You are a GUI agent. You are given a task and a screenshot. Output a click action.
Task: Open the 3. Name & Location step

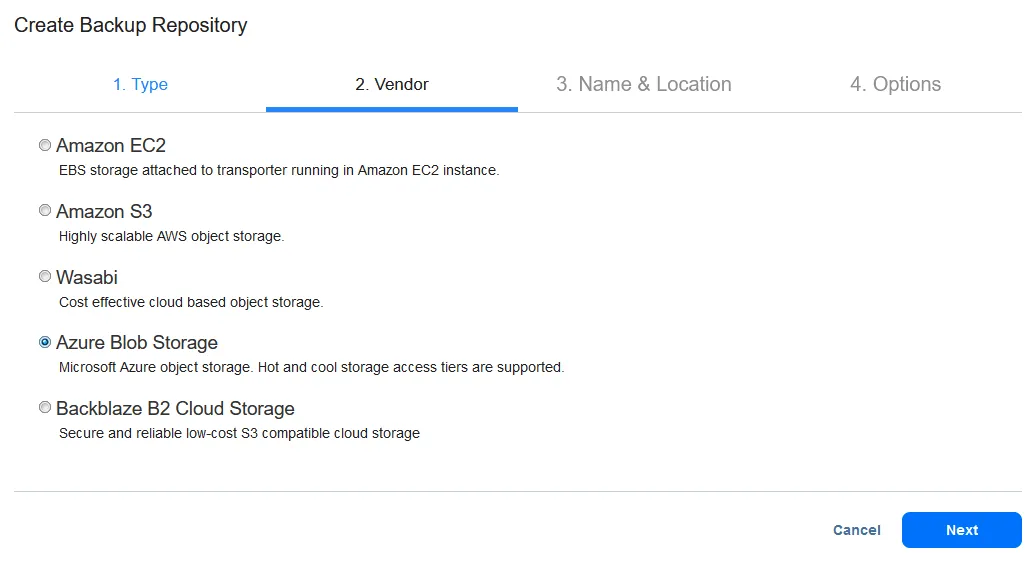(644, 85)
